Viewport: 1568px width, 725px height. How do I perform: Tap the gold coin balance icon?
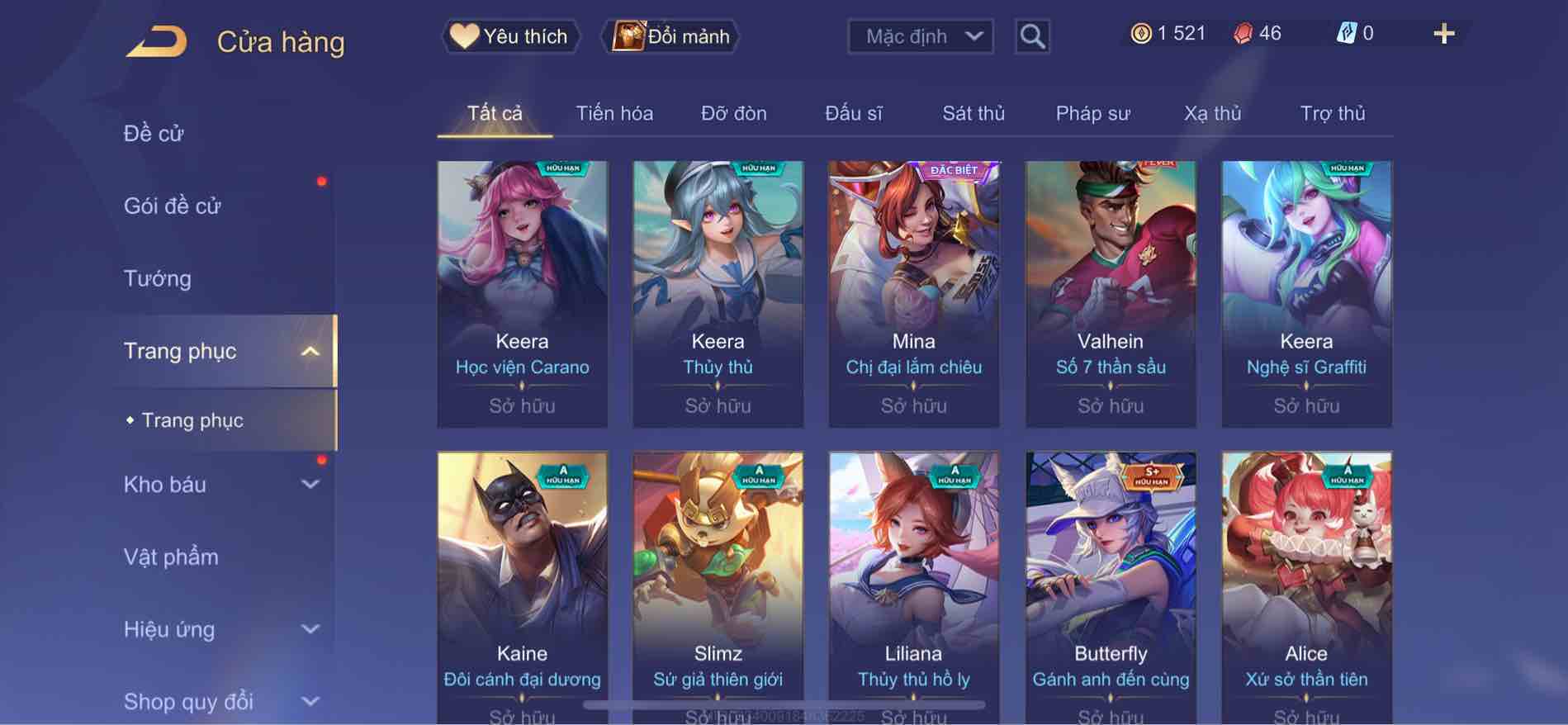(1141, 34)
